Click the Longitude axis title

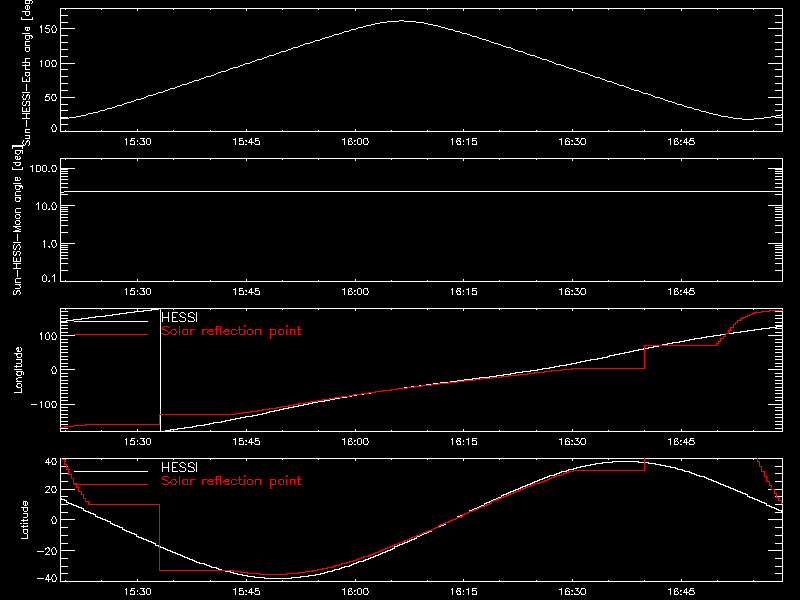tap(18, 370)
